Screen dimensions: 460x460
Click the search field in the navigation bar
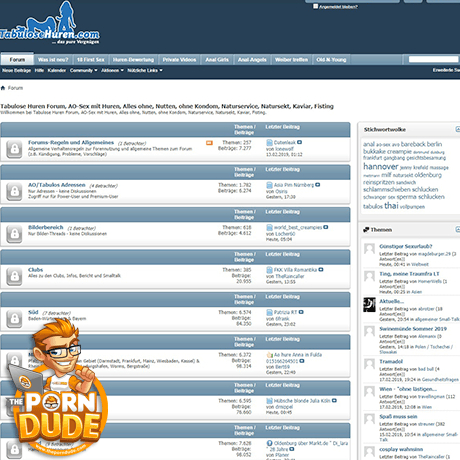433,59
